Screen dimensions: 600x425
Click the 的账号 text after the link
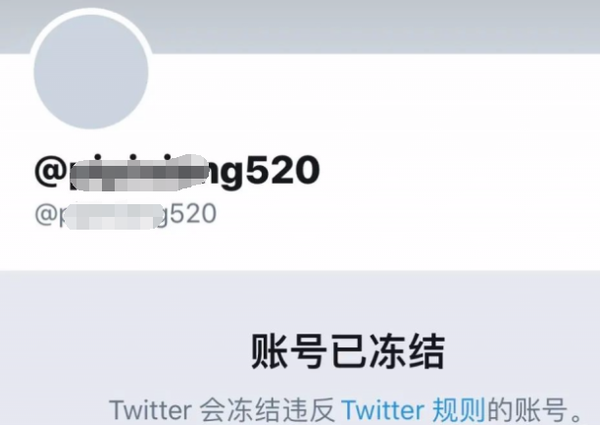526,410
